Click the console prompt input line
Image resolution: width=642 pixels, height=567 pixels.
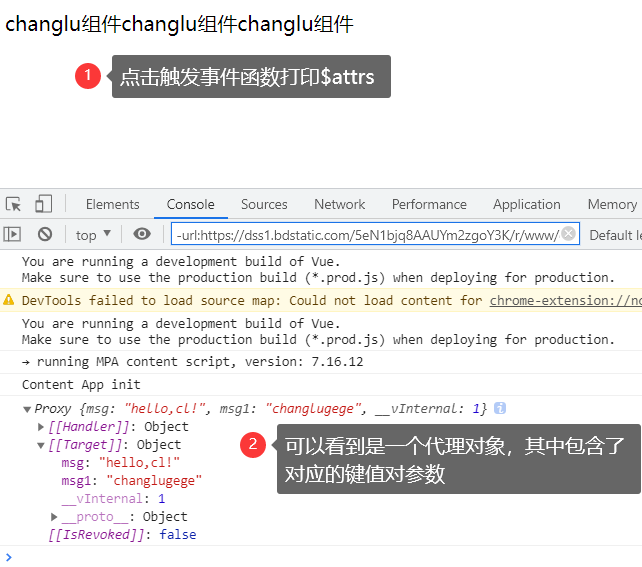click(321, 557)
